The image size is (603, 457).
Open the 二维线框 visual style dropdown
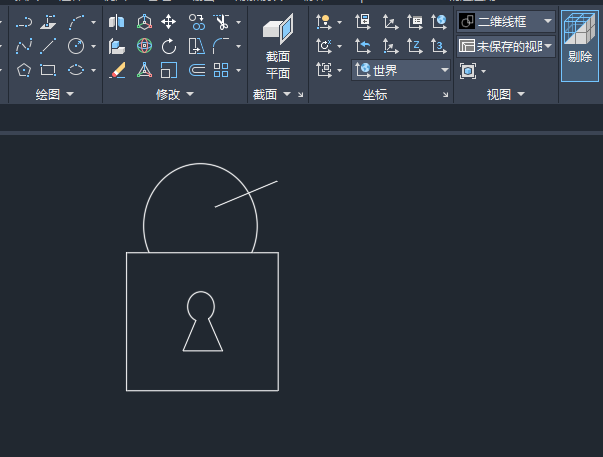pyautogui.click(x=506, y=22)
